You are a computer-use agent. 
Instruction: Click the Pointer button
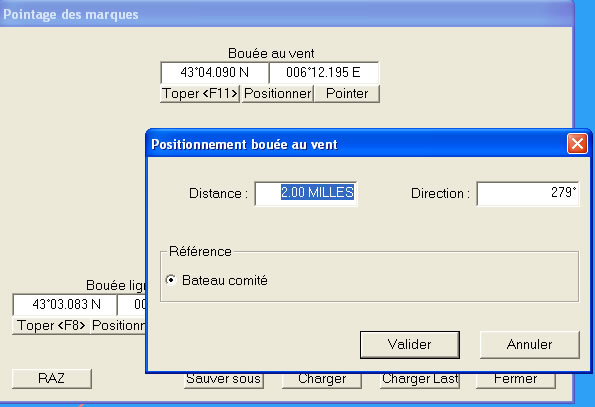tap(347, 93)
